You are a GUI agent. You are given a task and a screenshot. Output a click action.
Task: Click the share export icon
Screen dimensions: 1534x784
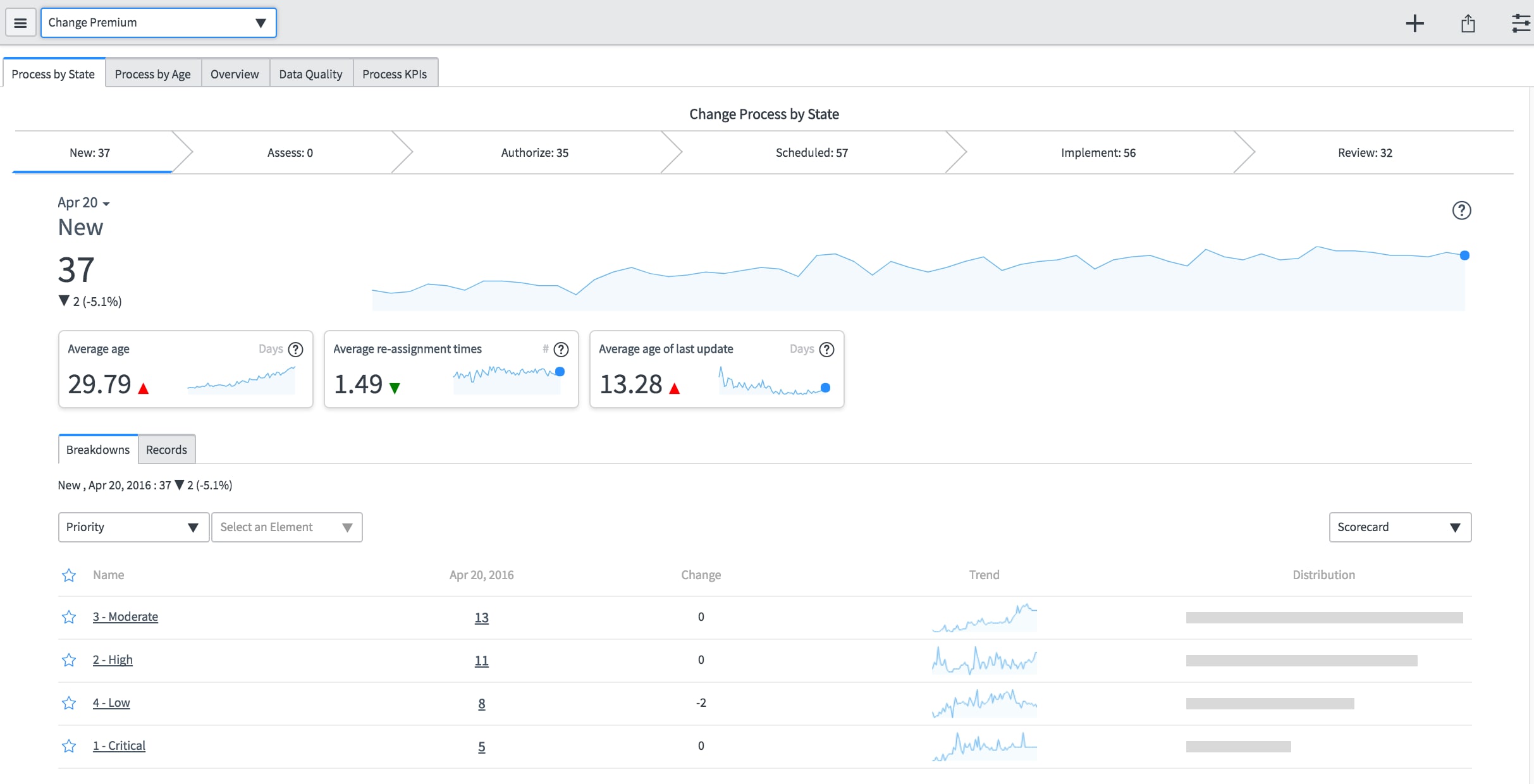coord(1468,23)
